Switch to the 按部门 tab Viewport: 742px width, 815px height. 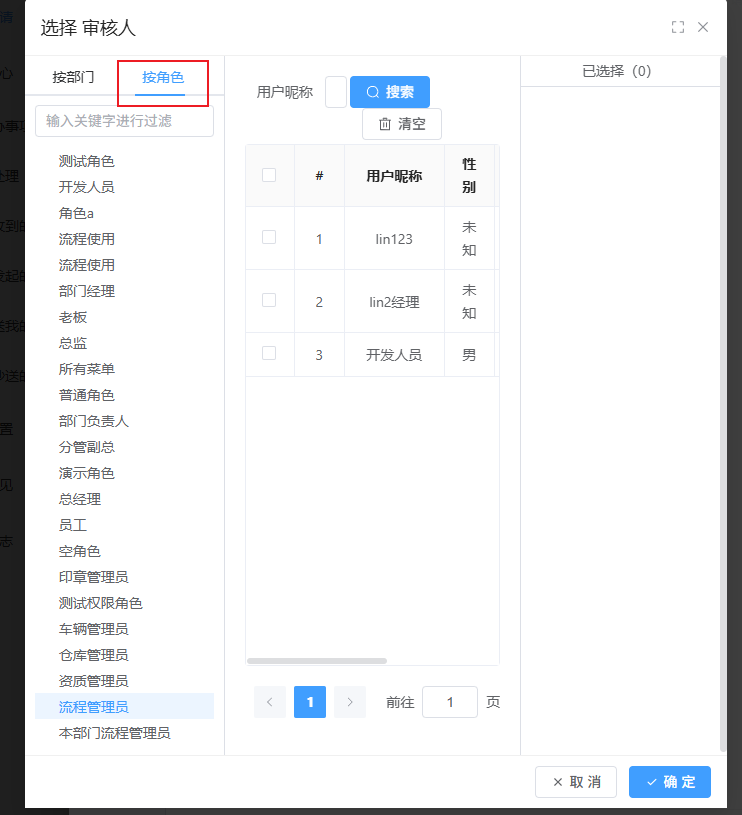pos(74,77)
